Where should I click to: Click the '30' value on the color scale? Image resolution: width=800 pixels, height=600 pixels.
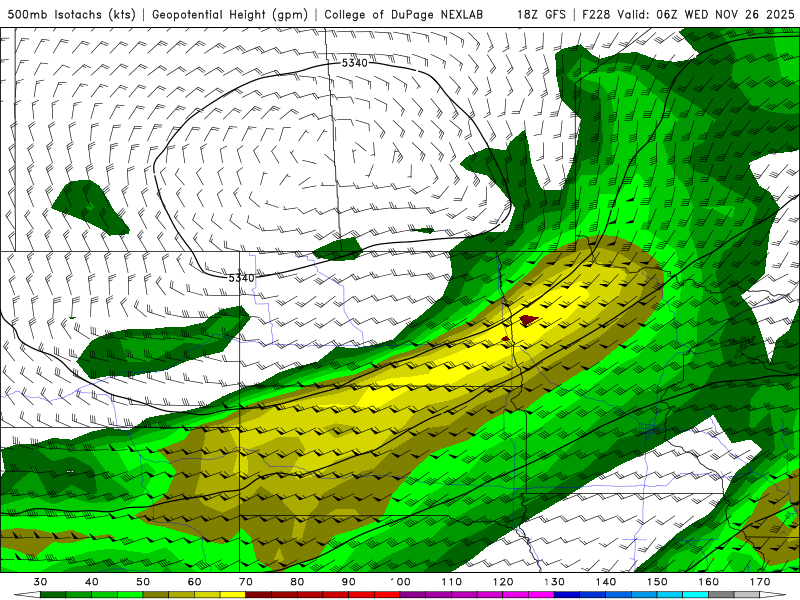coord(40,582)
